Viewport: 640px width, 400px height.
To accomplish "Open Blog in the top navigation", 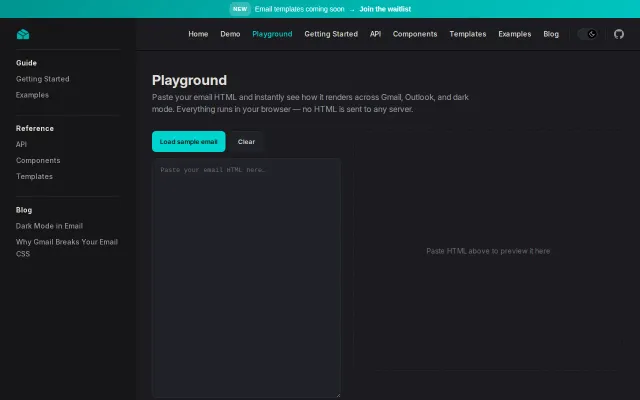I will coord(551,34).
